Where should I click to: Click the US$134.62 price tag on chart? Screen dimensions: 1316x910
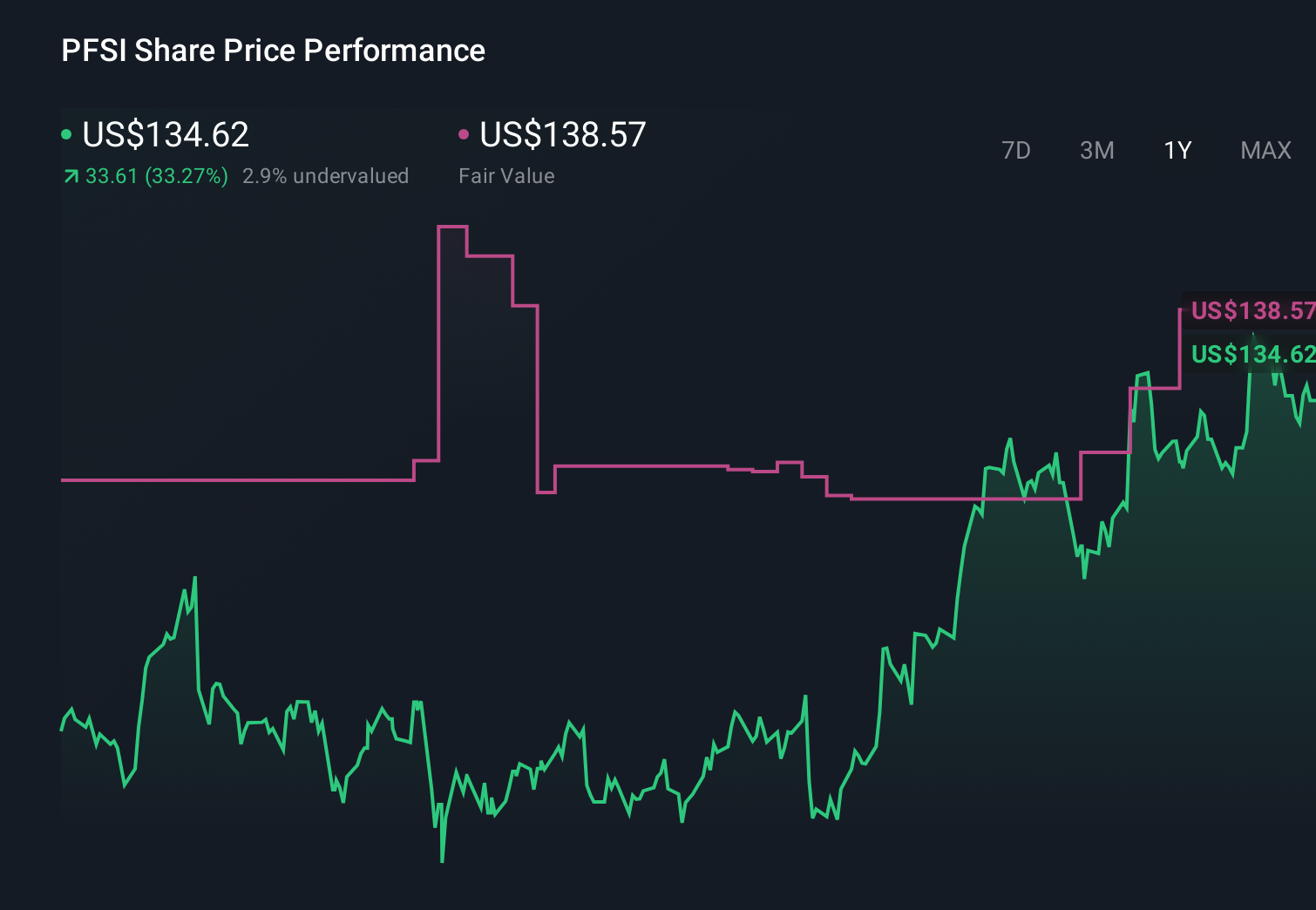(x=1251, y=355)
